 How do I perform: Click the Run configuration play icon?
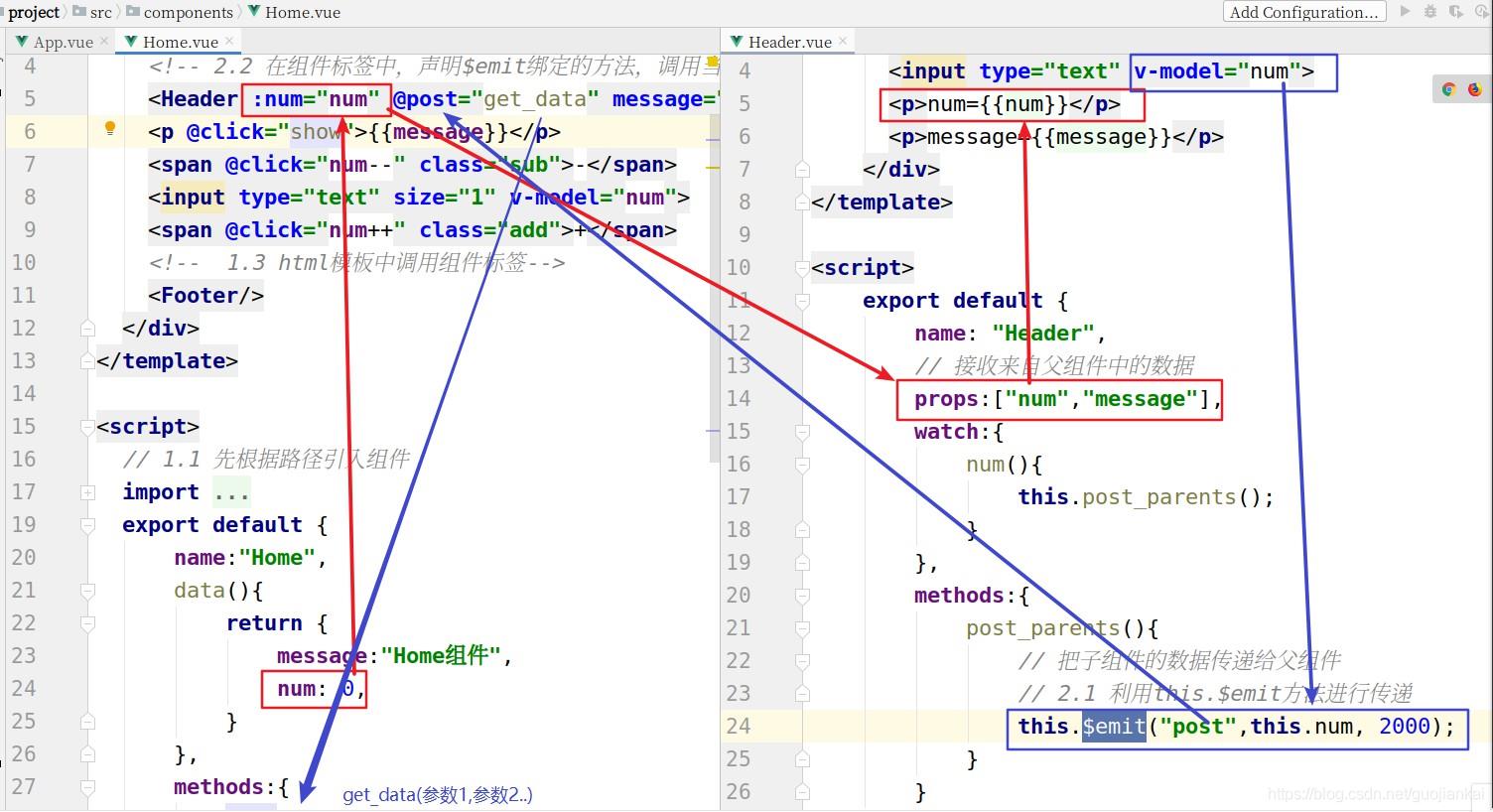1405,12
